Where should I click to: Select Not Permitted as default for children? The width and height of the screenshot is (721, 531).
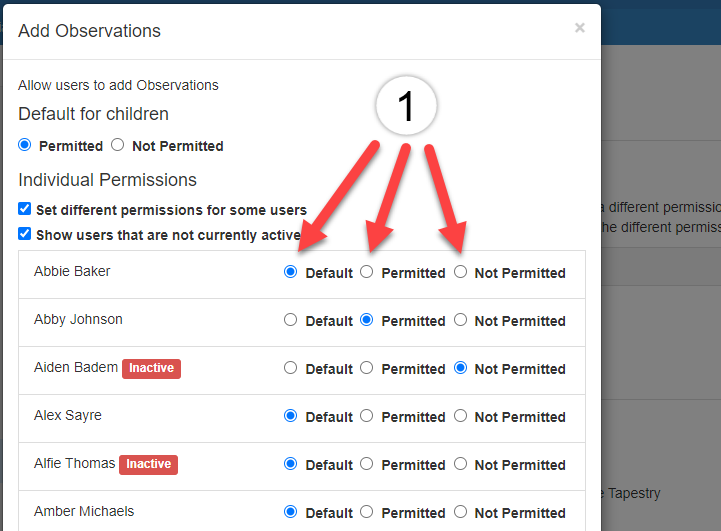[118, 145]
